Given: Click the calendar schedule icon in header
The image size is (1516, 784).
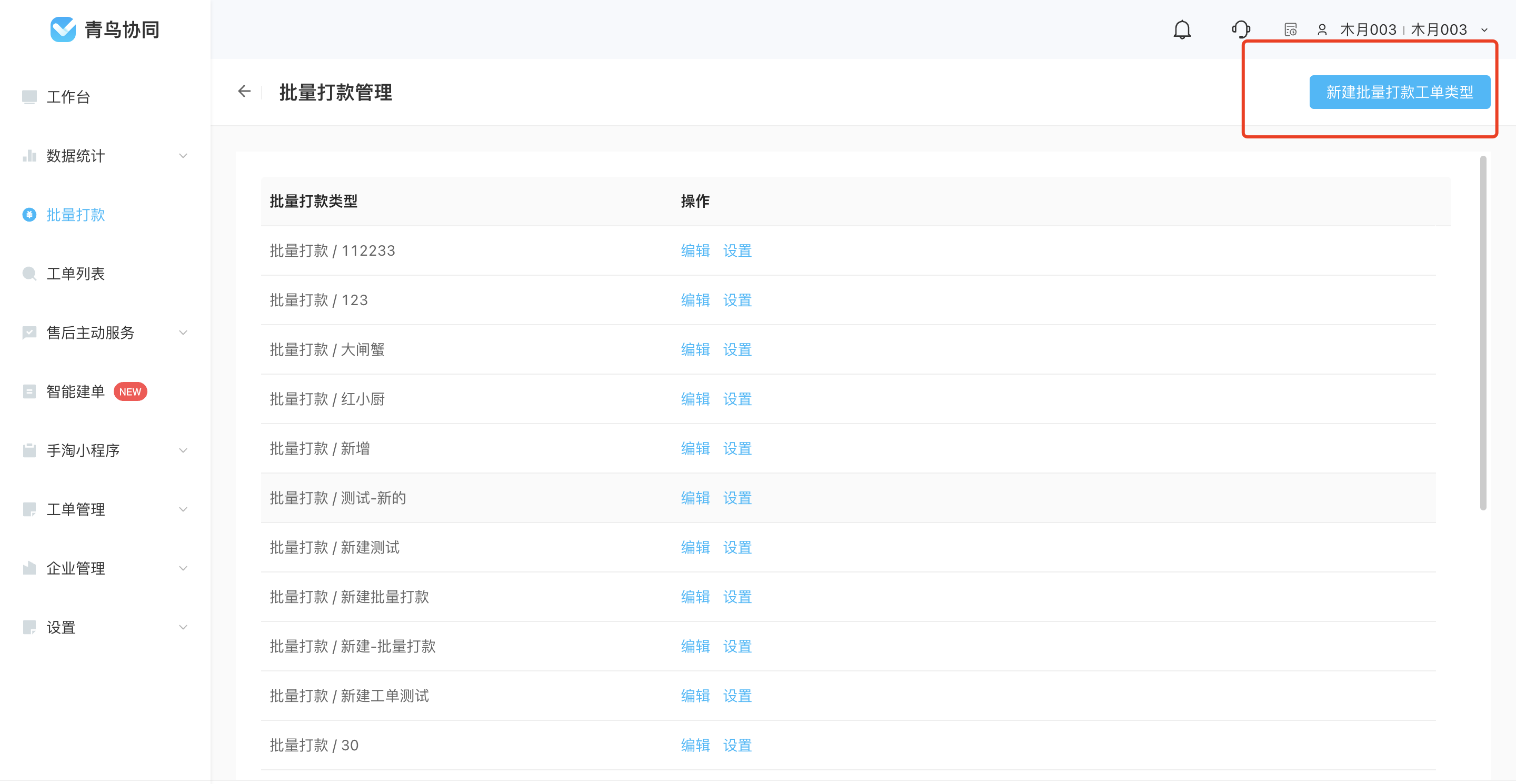Looking at the screenshot, I should coord(1290,29).
